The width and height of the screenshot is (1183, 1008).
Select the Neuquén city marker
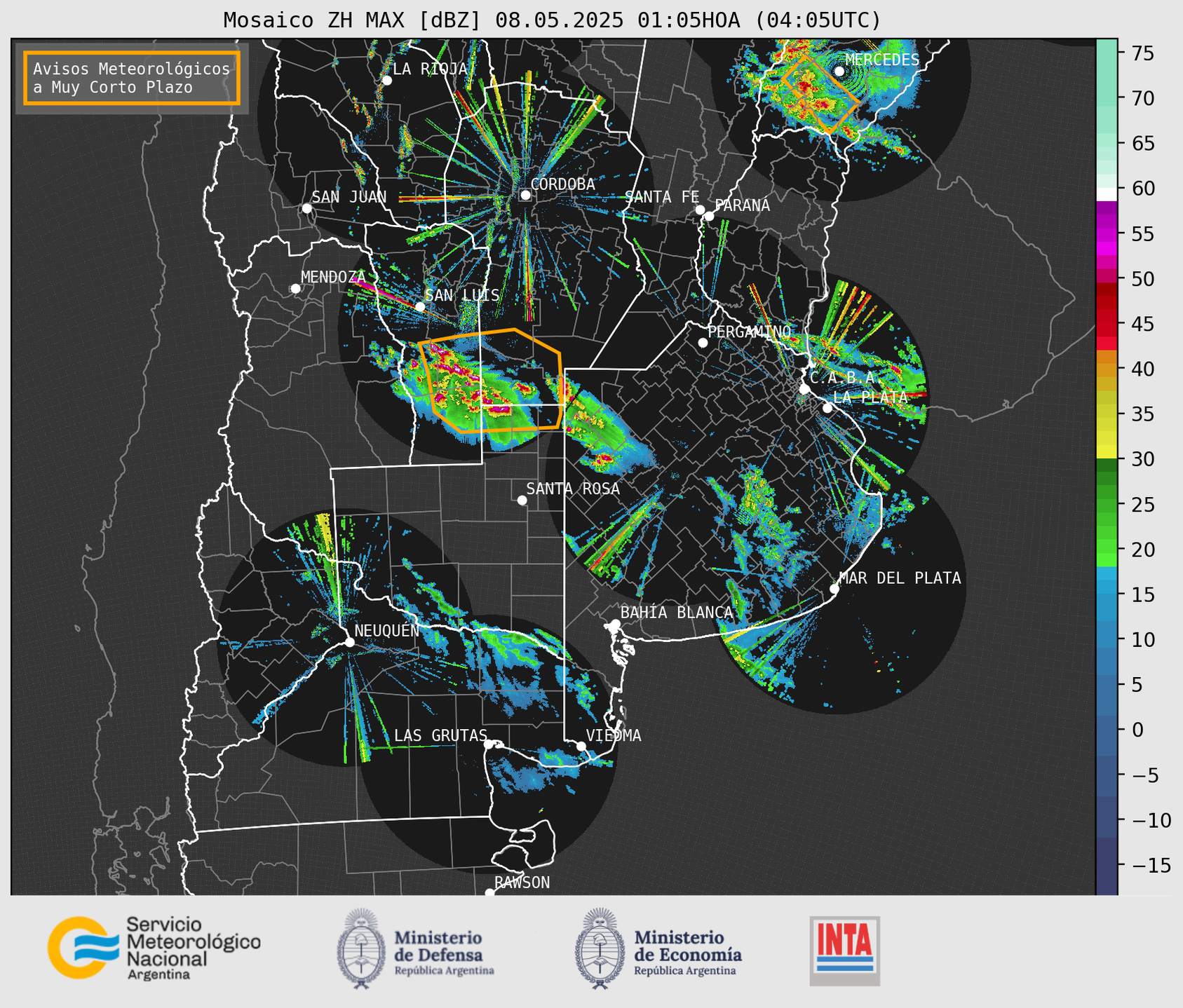pos(349,642)
